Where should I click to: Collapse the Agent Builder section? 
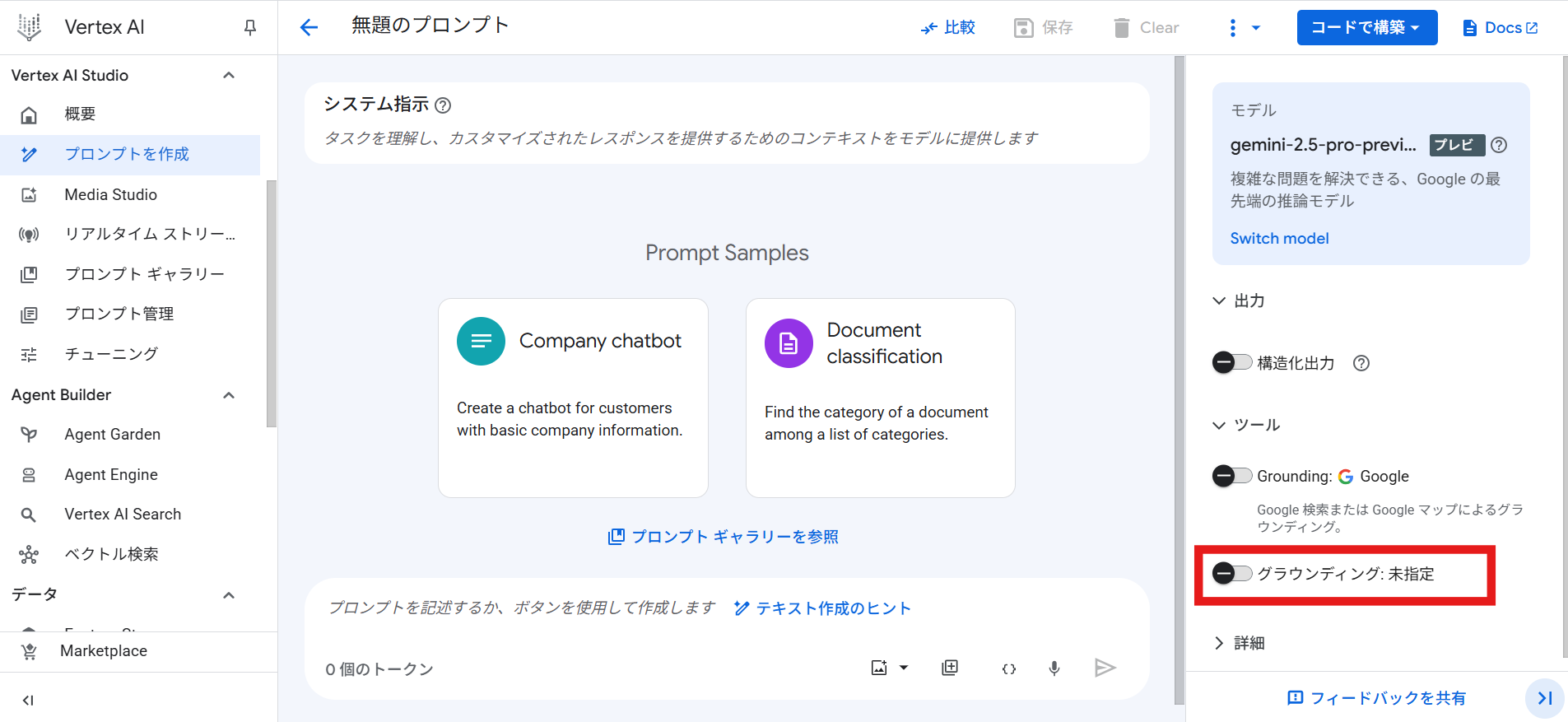[229, 395]
